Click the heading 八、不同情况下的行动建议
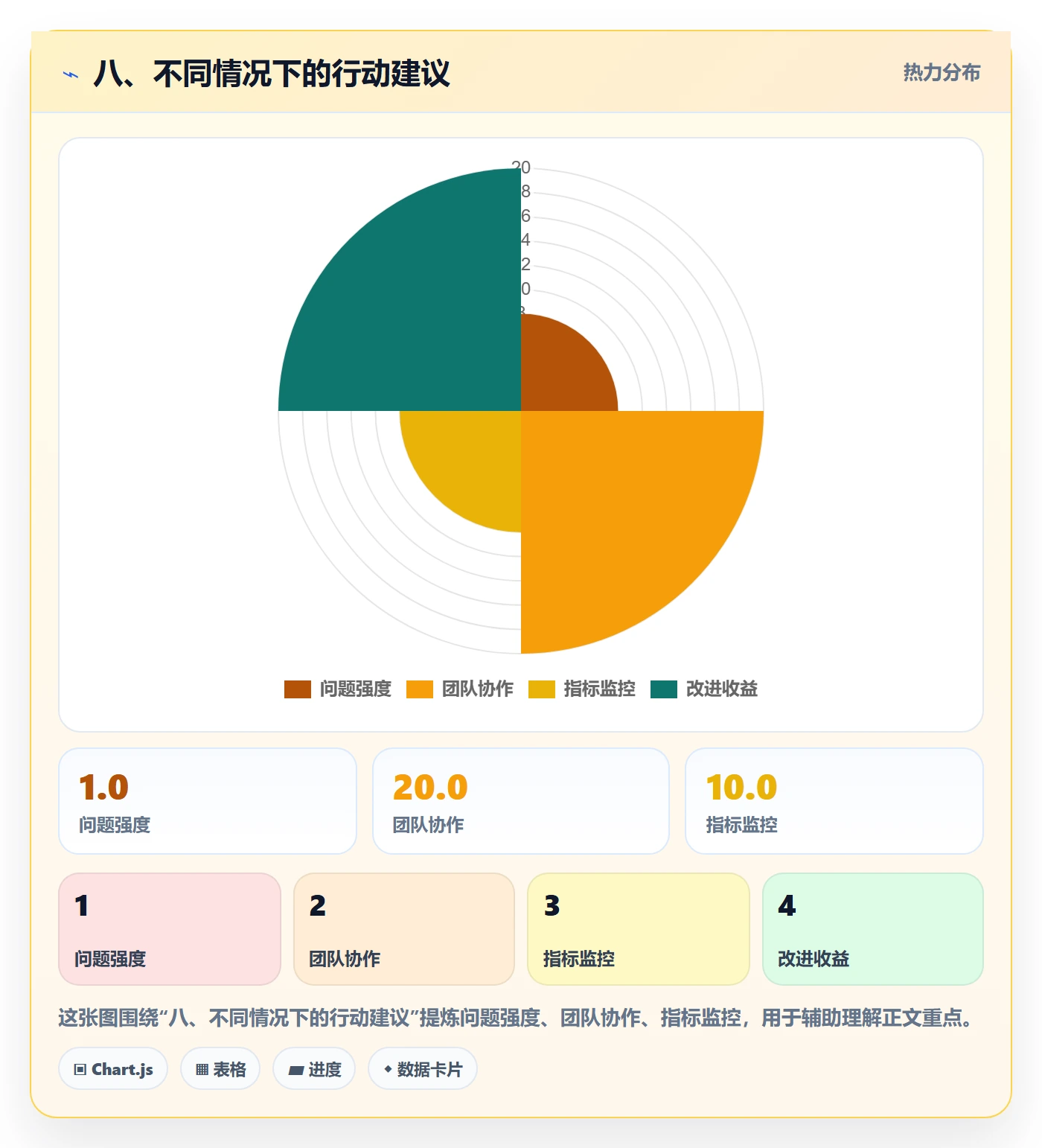Viewport: 1042px width, 1148px height. click(272, 74)
